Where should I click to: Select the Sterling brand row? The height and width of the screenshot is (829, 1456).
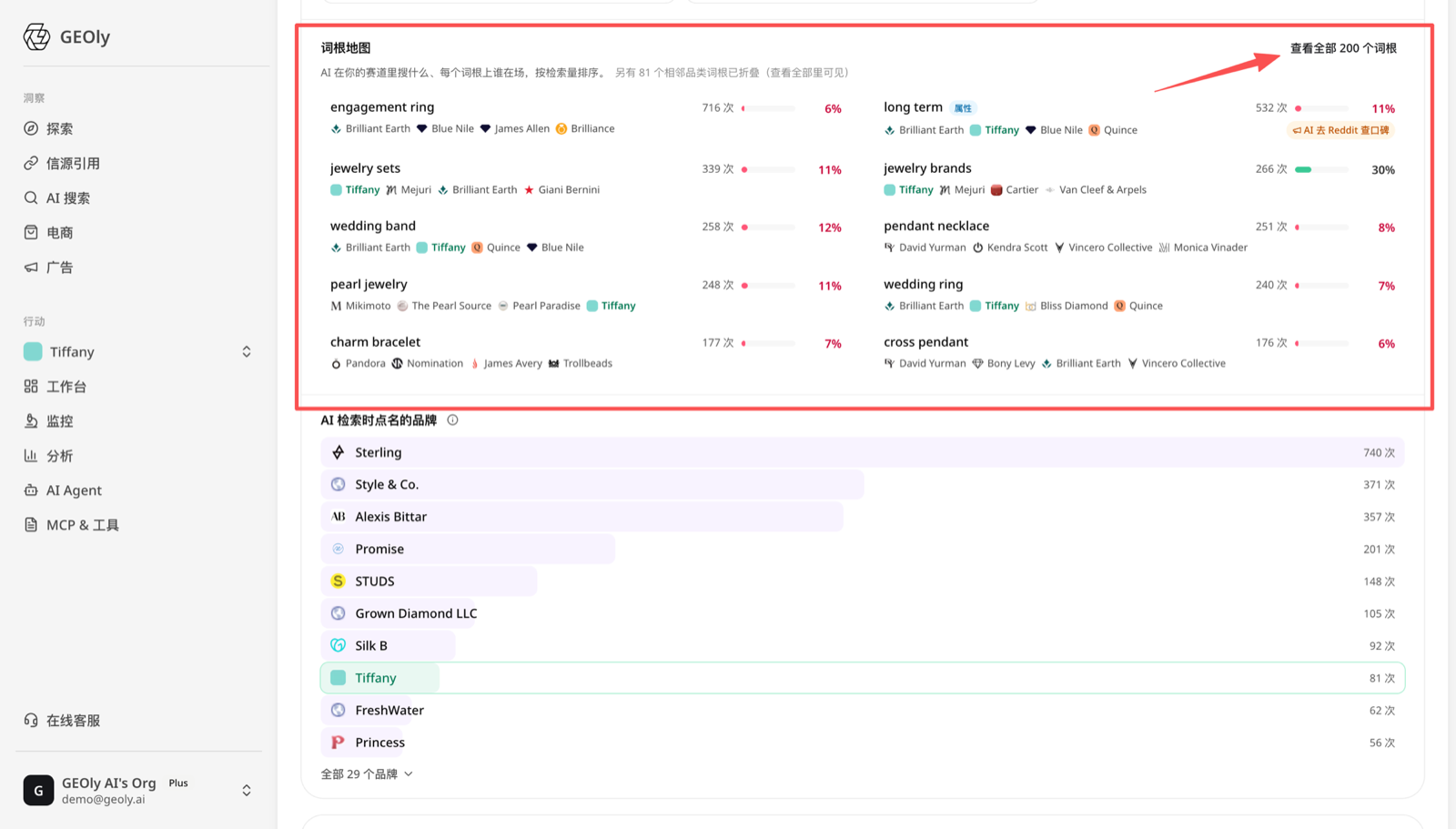(862, 452)
